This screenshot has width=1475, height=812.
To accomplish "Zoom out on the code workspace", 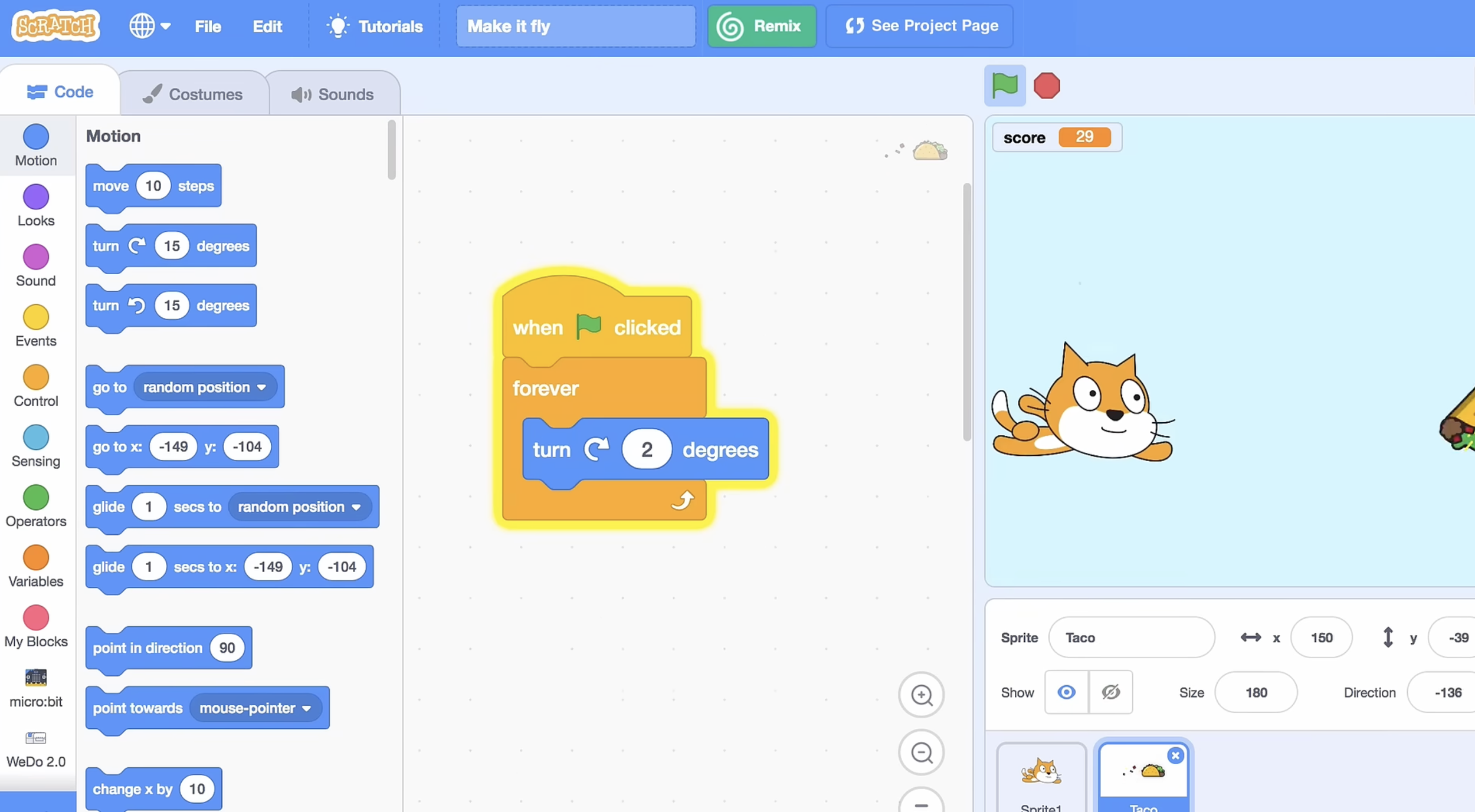I will point(921,752).
